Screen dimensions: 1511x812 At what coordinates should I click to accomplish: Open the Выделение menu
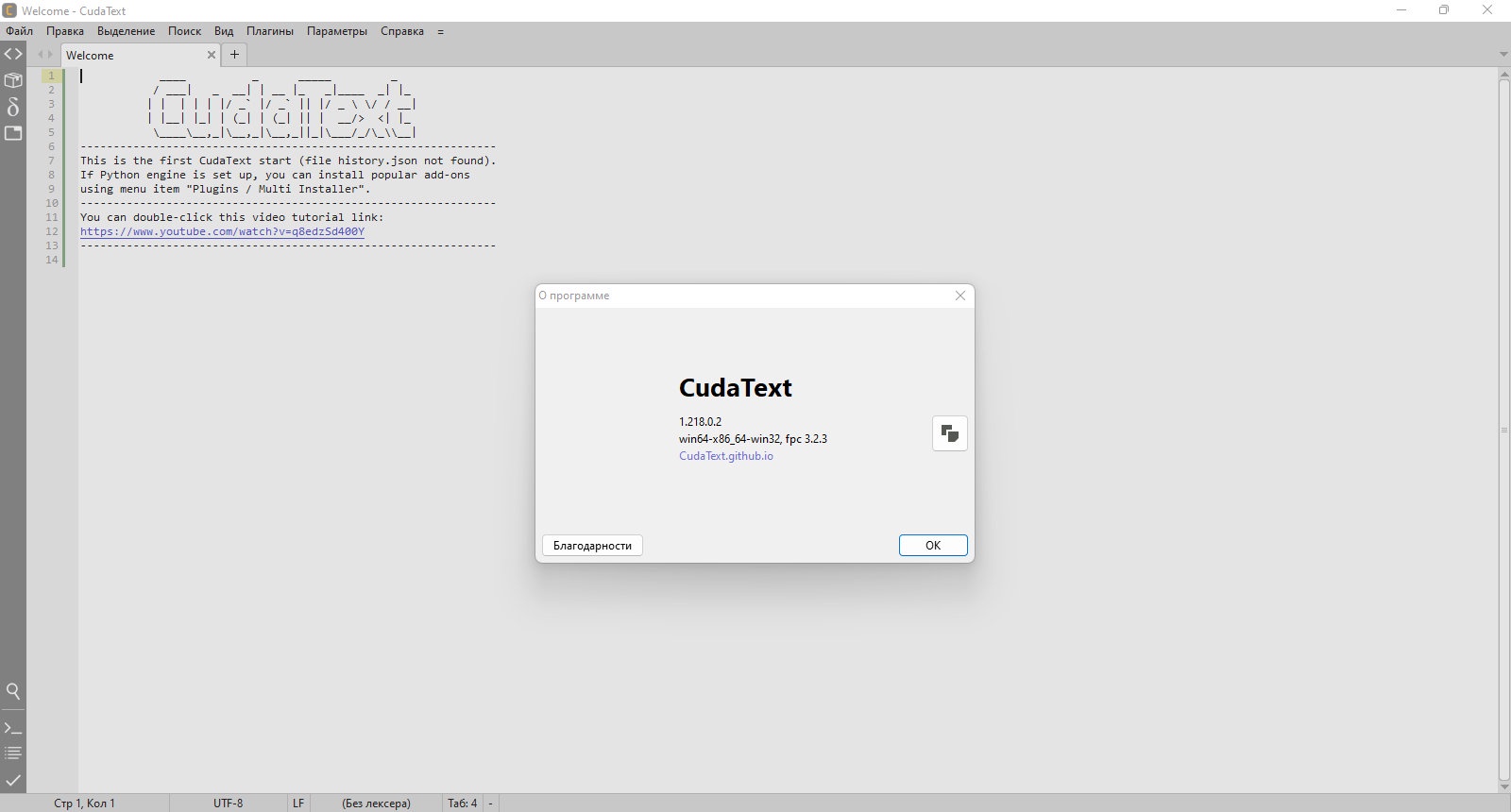[x=126, y=31]
